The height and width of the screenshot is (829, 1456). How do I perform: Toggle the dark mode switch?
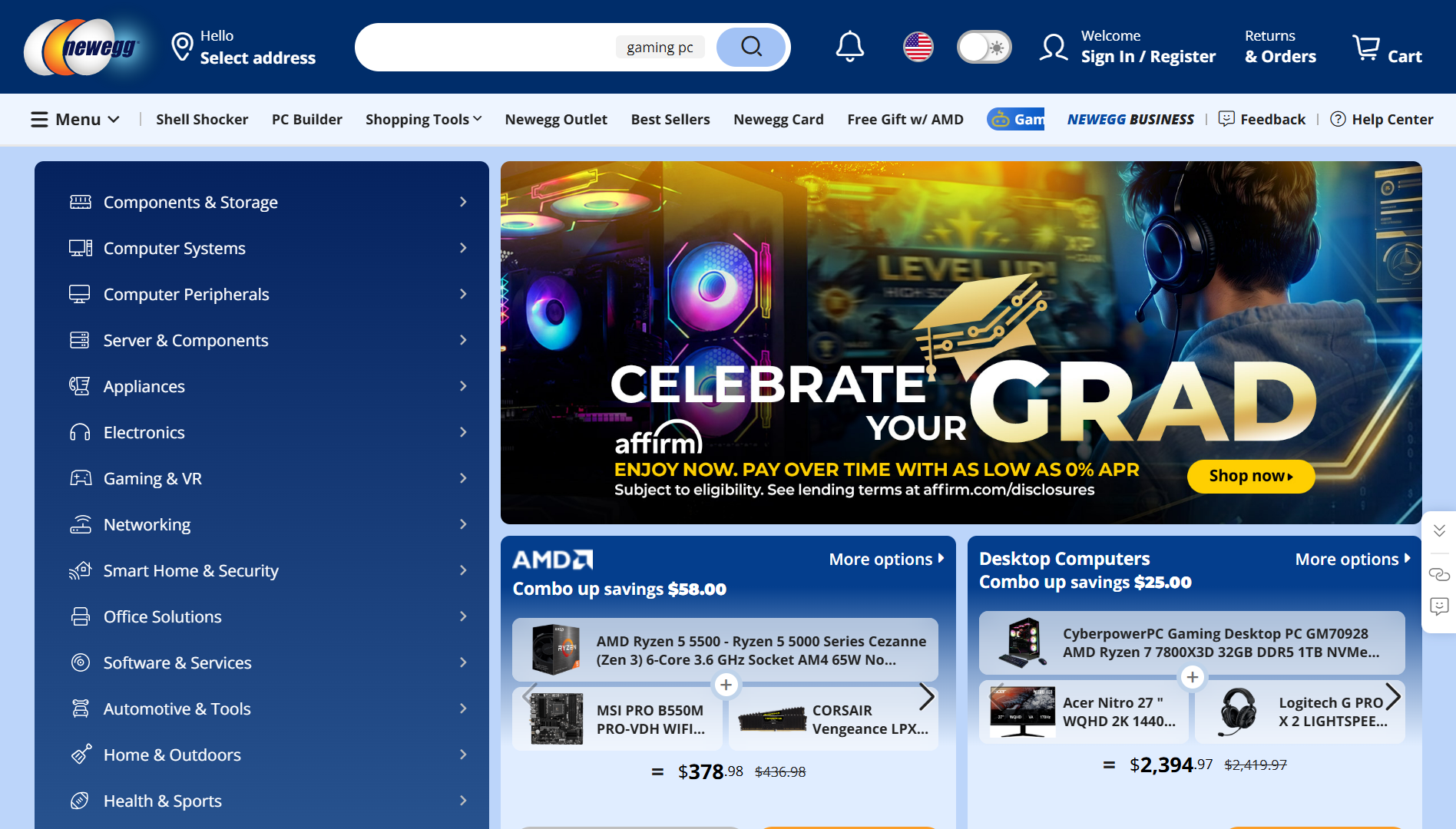pos(984,47)
